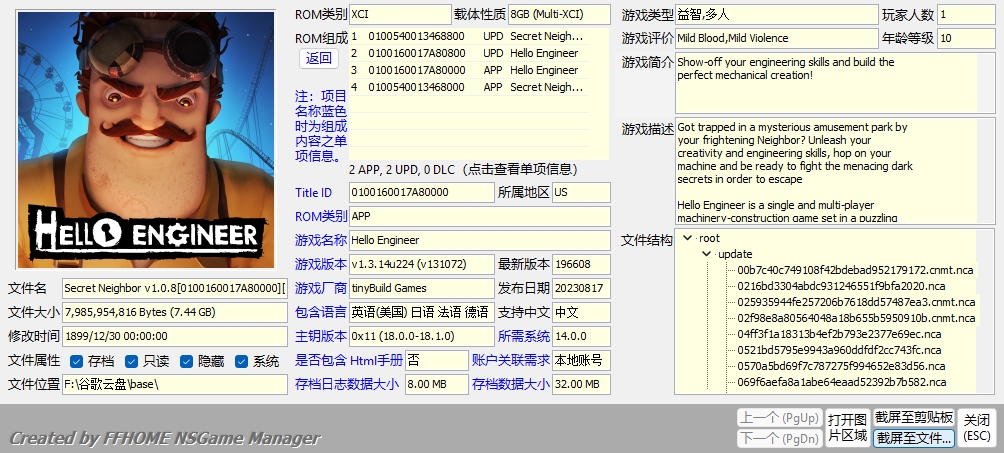The width and height of the screenshot is (1004, 453).
Task: Select file 069f6aefa8a1abe64eaad52392b7b582.nca
Action: [841, 383]
